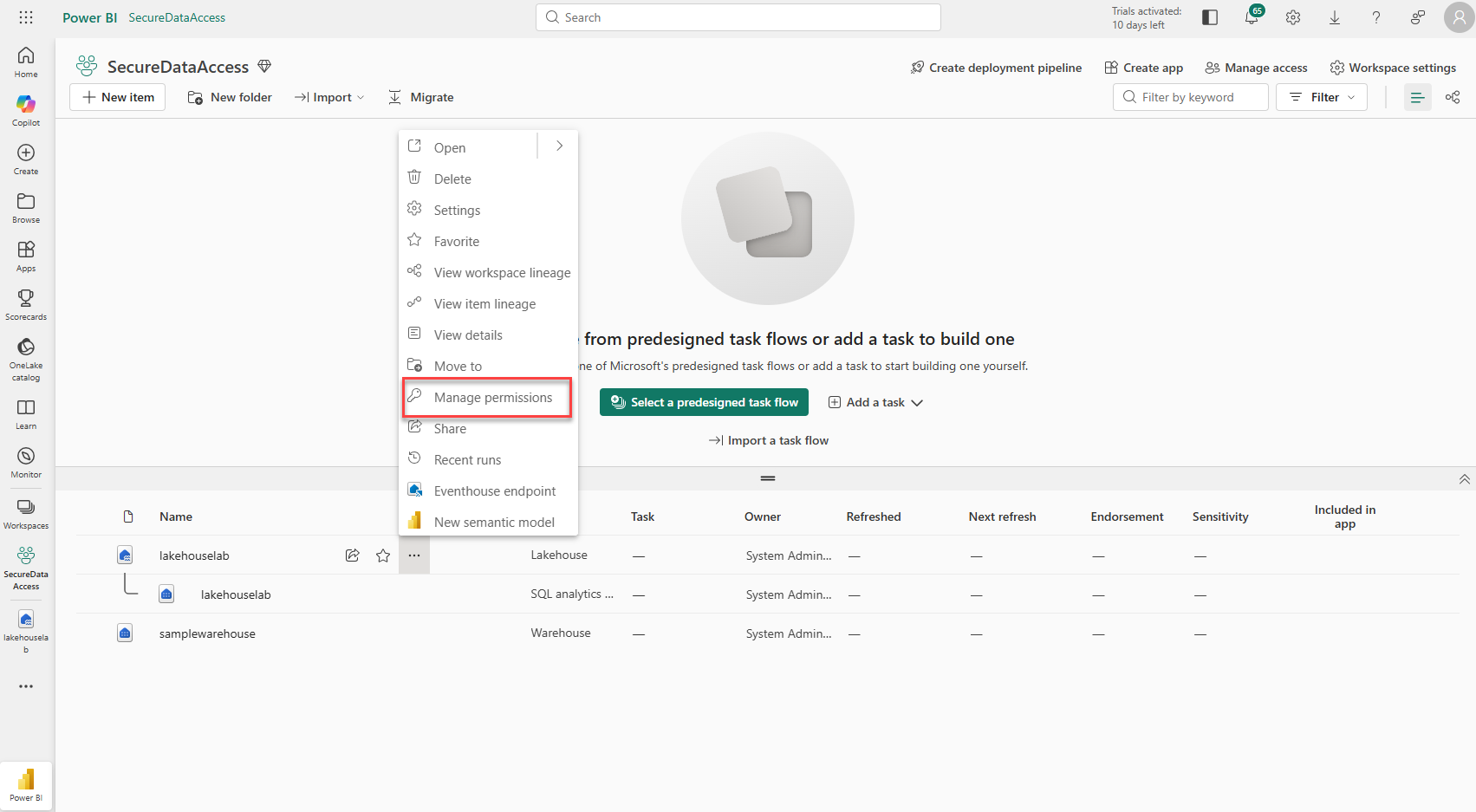Open notifications bell icon

point(1252,17)
